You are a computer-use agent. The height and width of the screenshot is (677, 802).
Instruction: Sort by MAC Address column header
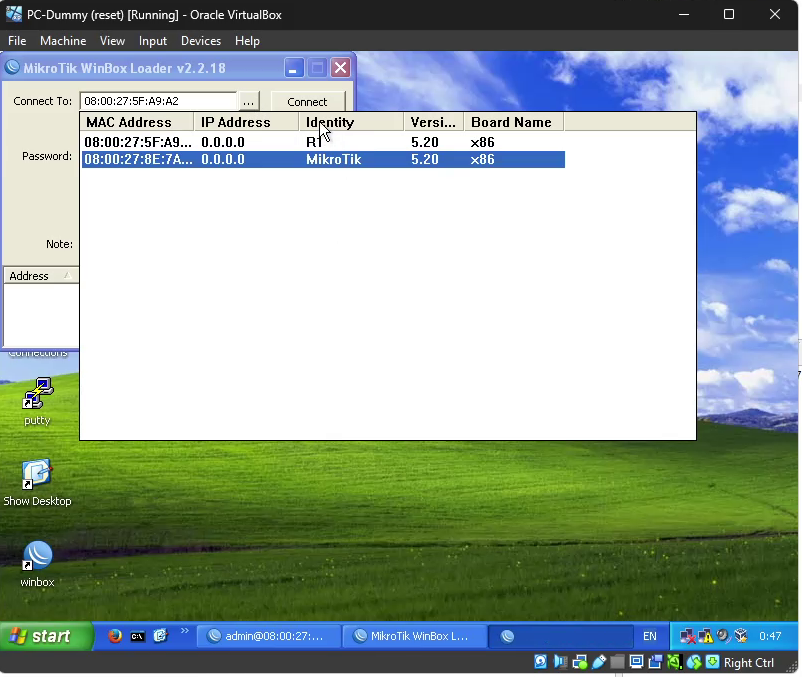[x=137, y=122]
